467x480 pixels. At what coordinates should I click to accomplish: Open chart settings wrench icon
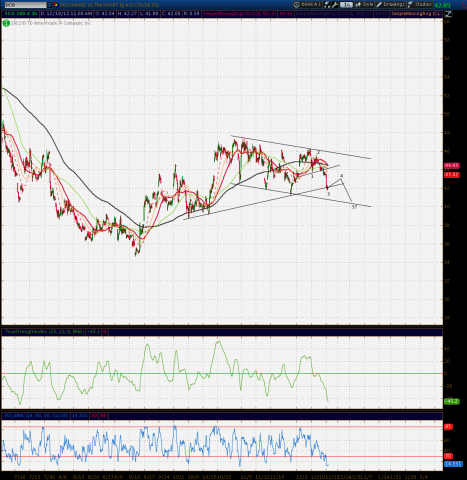point(335,5)
